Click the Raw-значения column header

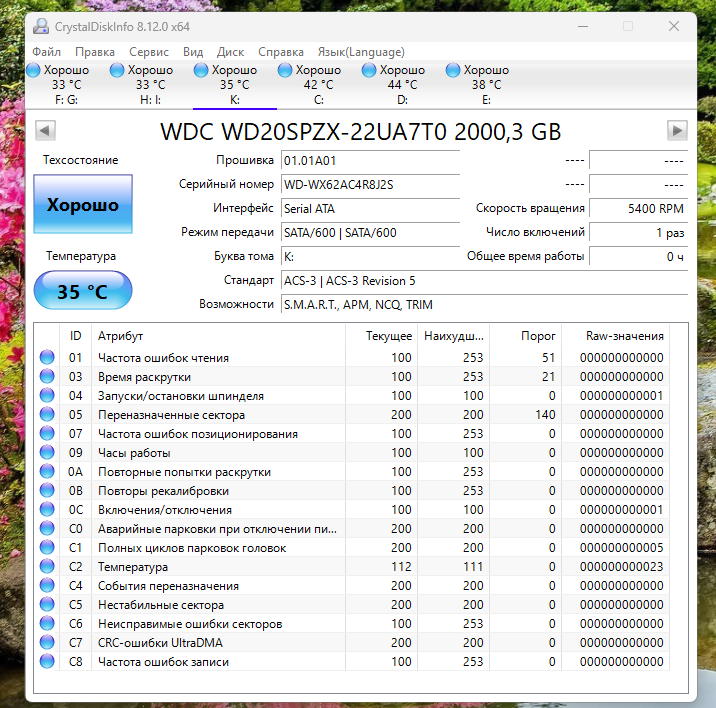coord(616,336)
